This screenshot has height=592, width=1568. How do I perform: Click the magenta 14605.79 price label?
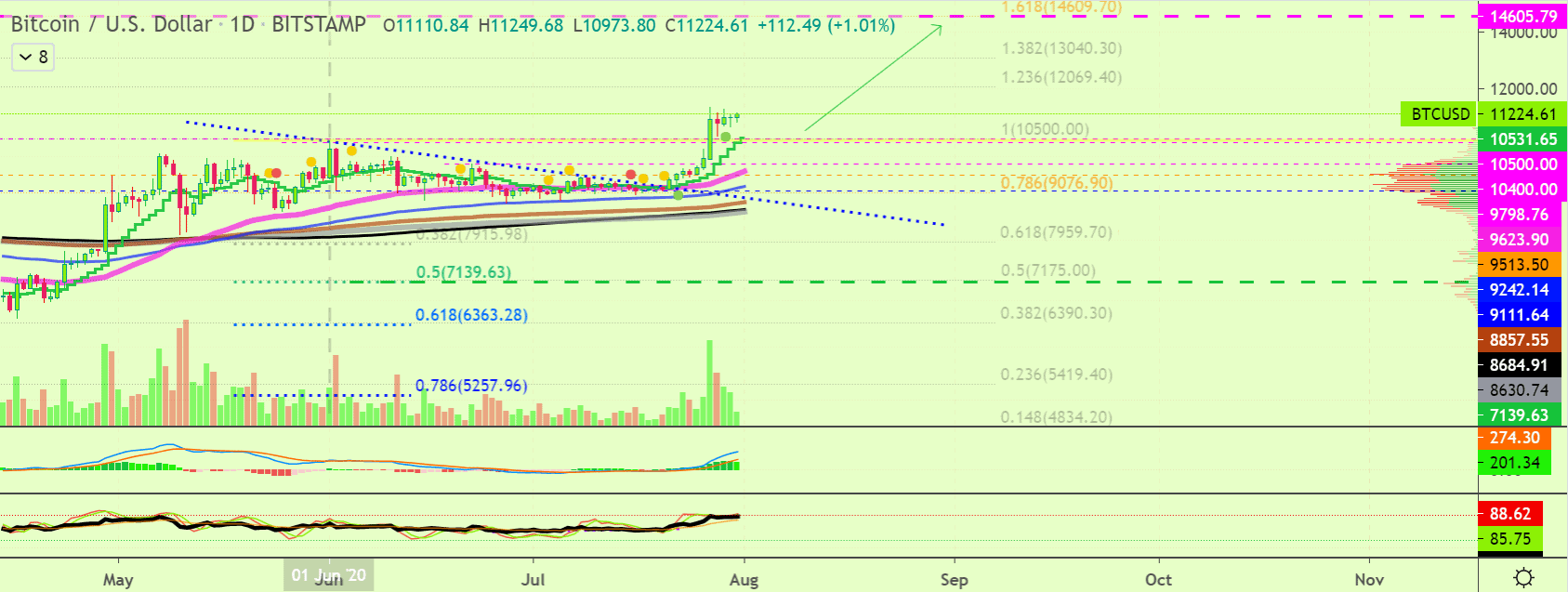[x=1522, y=17]
